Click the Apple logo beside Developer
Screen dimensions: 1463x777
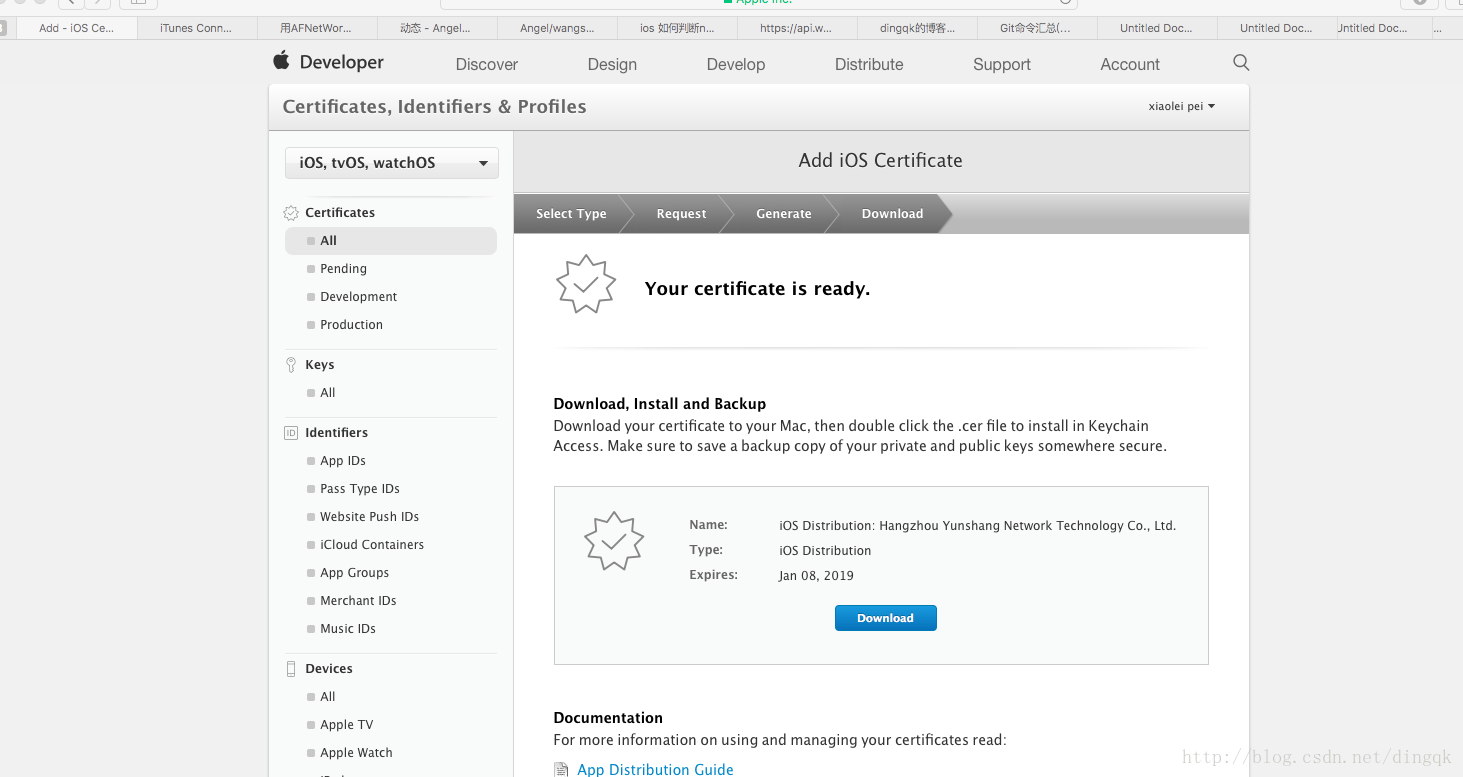coord(281,60)
